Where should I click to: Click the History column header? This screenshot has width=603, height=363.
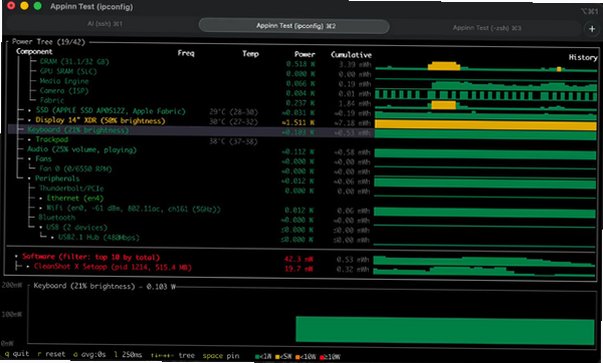coord(583,57)
